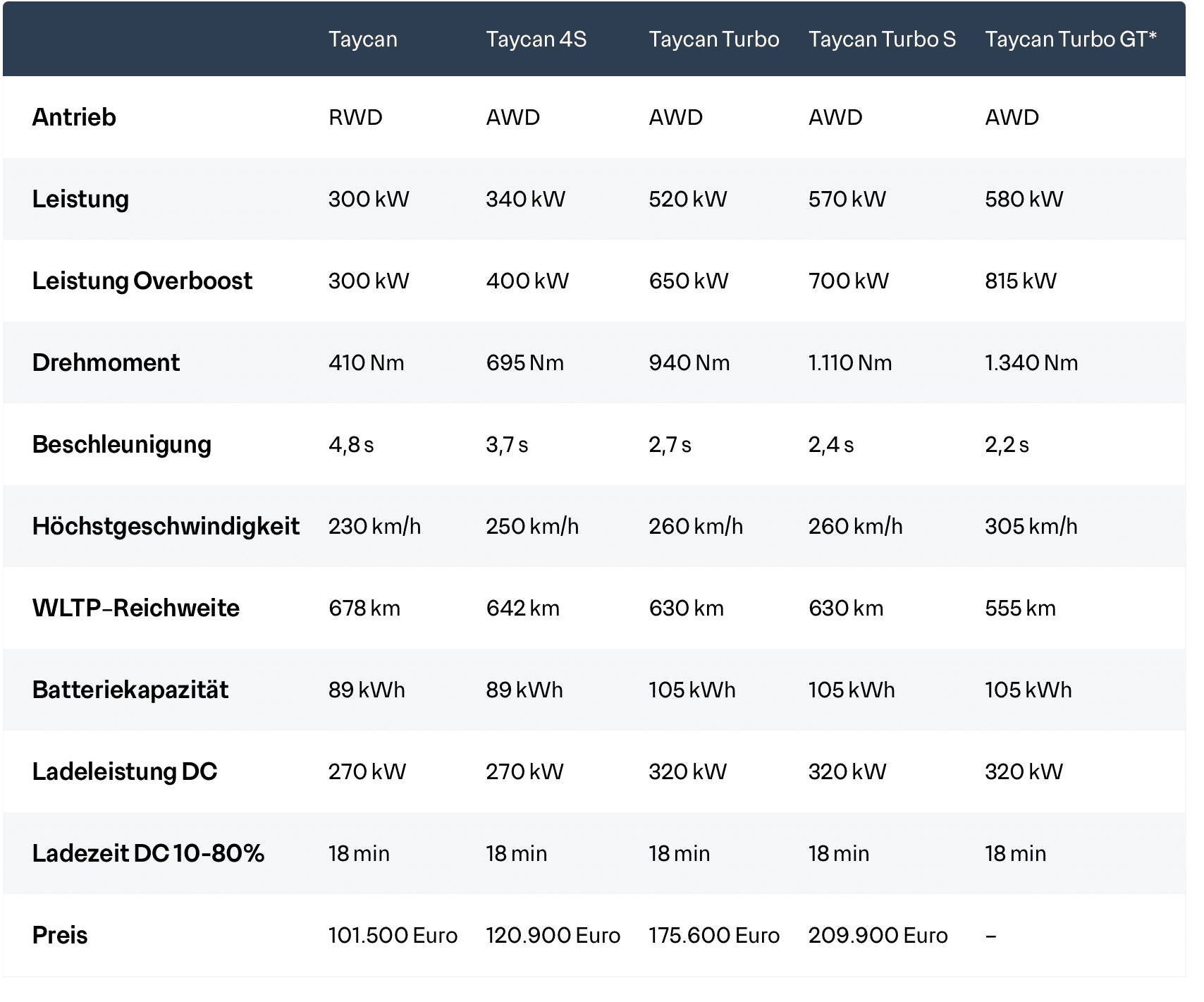Screen dimensions: 1204x1002
Task: Click the 2,4 s acceleration value
Action: [x=831, y=445]
